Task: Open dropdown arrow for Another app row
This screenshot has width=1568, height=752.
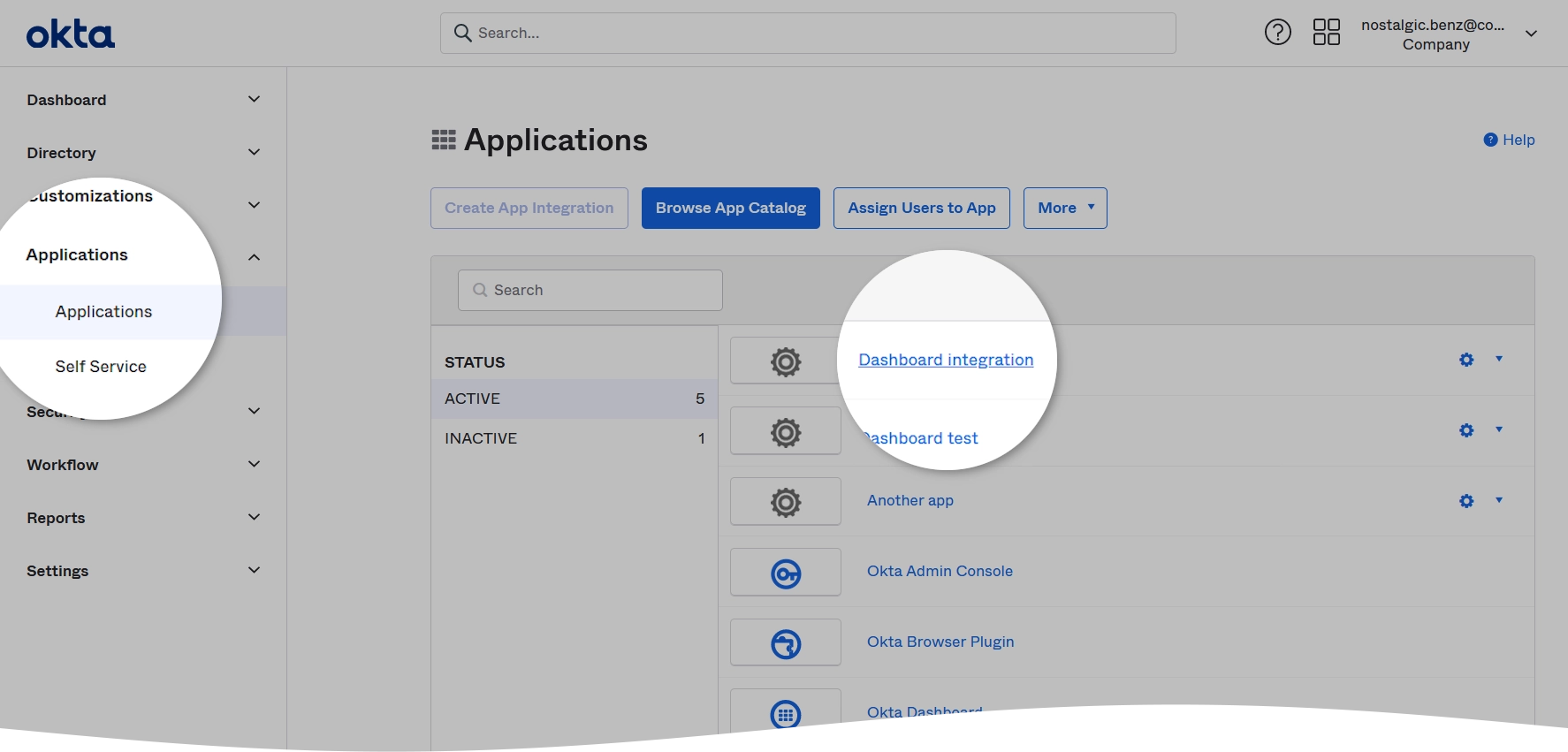Action: [x=1499, y=500]
